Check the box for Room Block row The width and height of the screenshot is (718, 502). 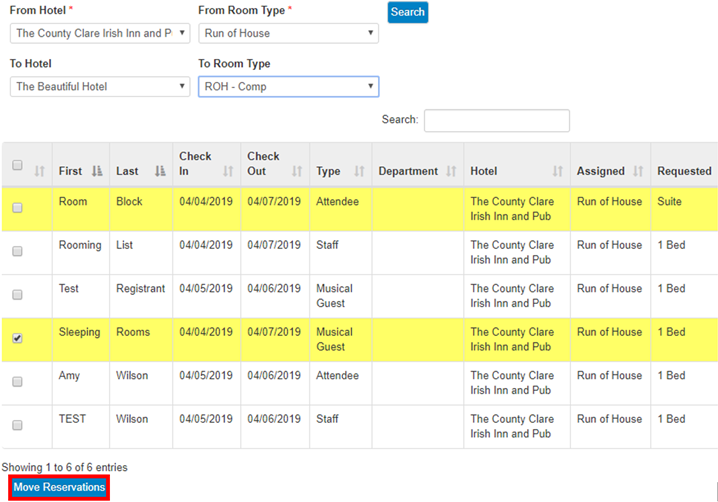pos(17,208)
